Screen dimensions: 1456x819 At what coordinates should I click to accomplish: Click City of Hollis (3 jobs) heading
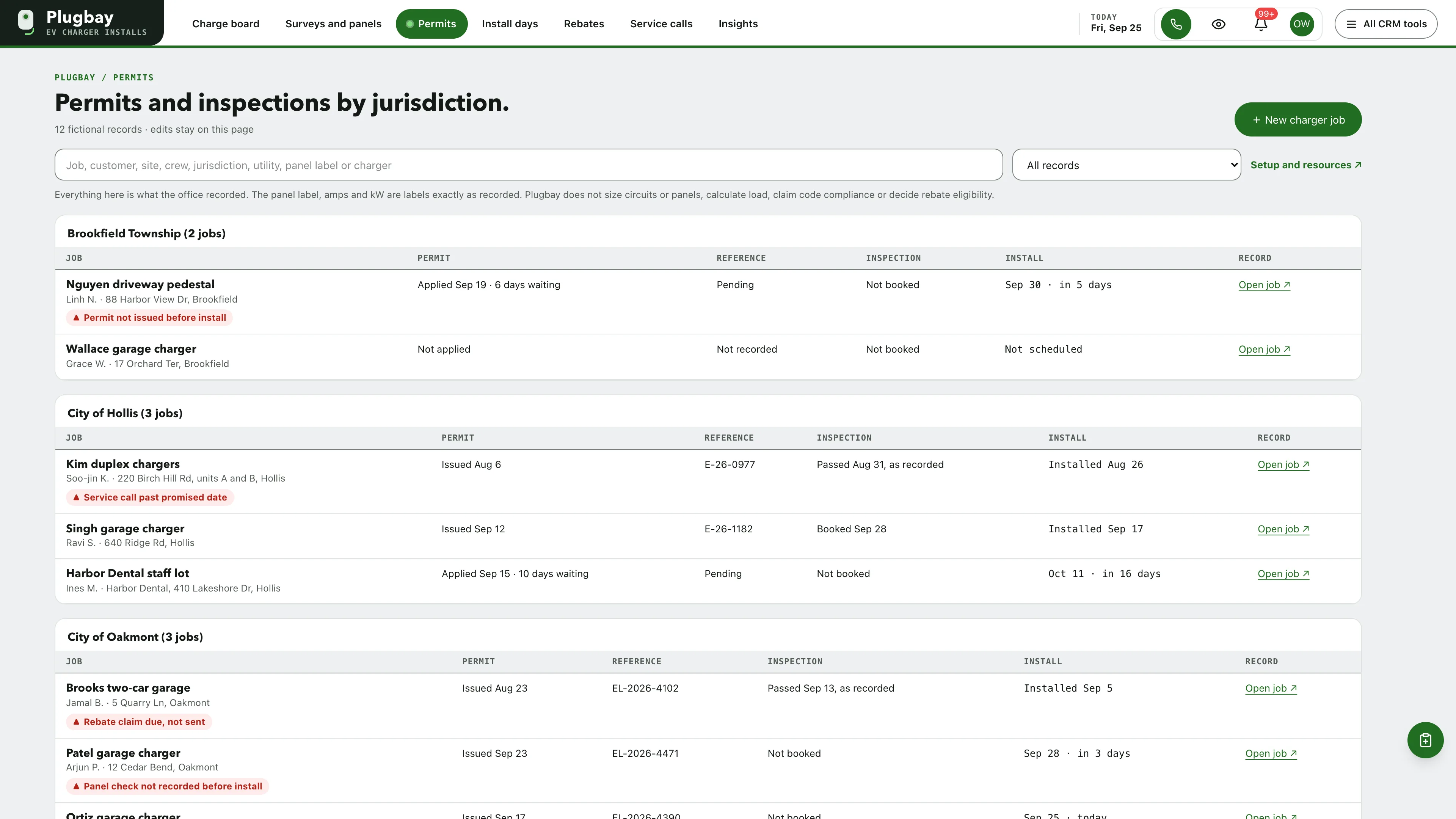[x=125, y=413]
